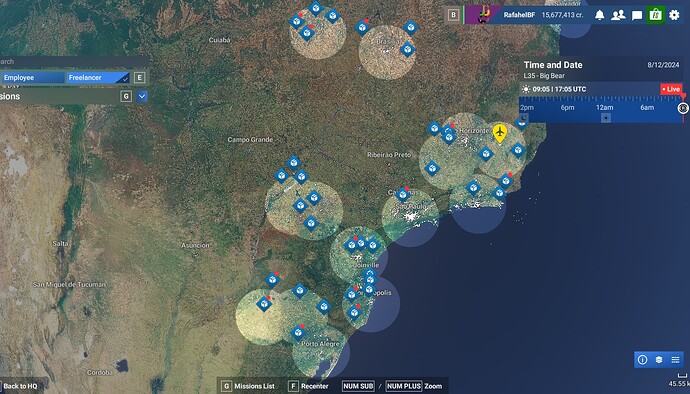Open the settings gear
Image resolution: width=690 pixels, height=394 pixels.
click(674, 15)
